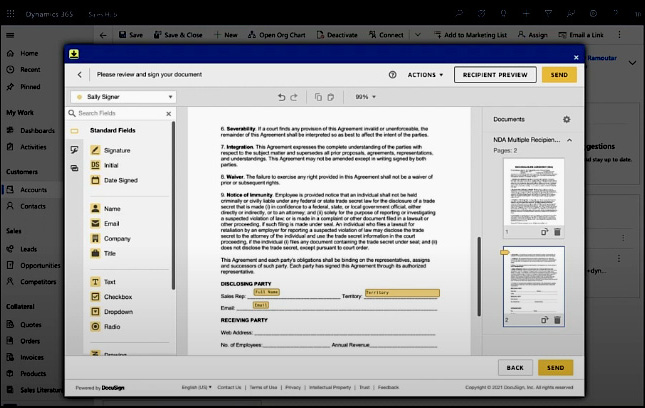Open the English (US) language dropdown
Screen dimensions: 645x408
(197, 387)
